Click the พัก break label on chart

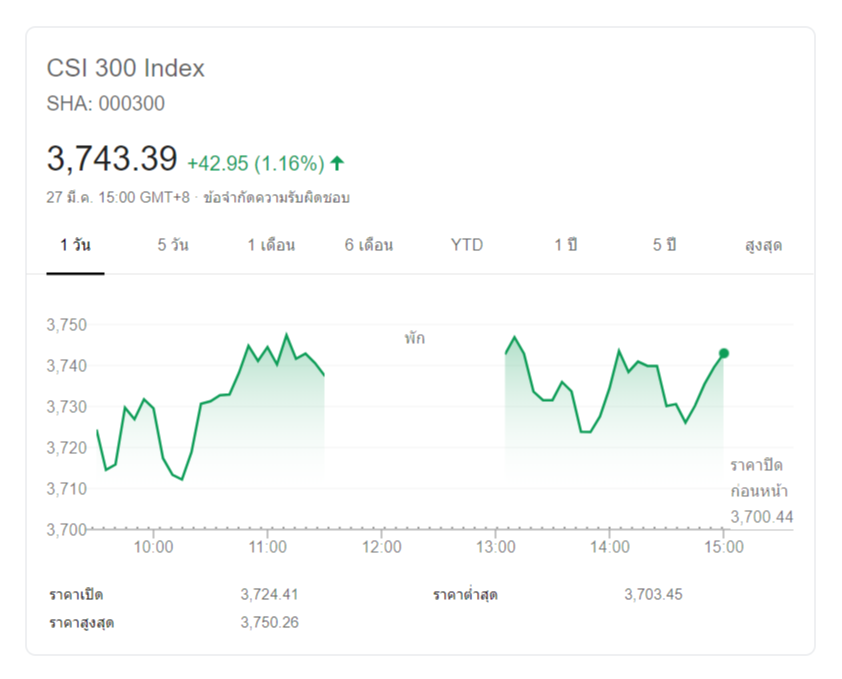414,338
